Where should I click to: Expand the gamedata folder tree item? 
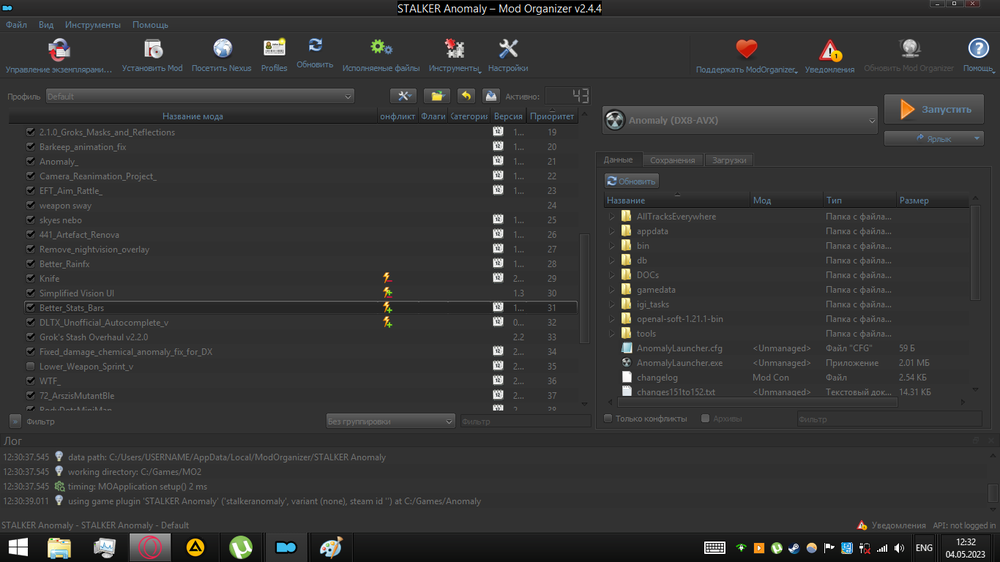pos(611,290)
